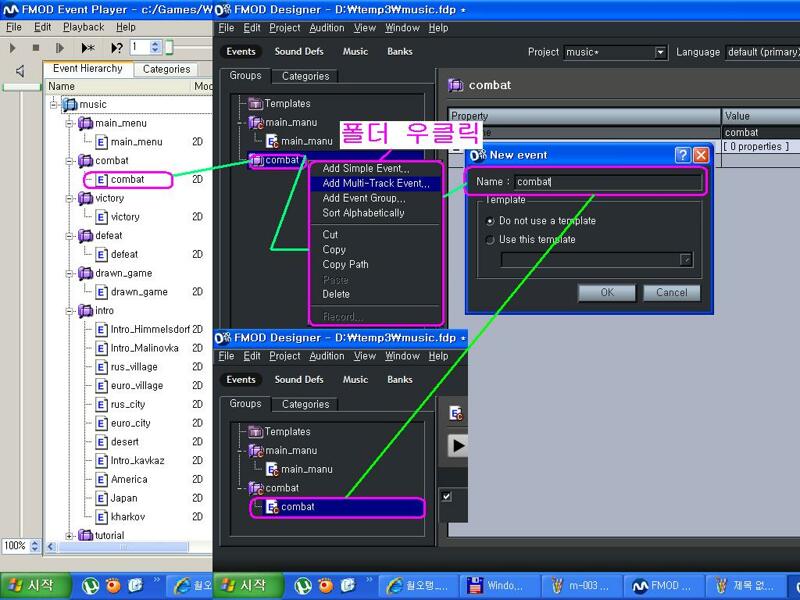Collapse the victory group in Event Hierarchy
This screenshot has height=600, width=800.
click(x=69, y=198)
